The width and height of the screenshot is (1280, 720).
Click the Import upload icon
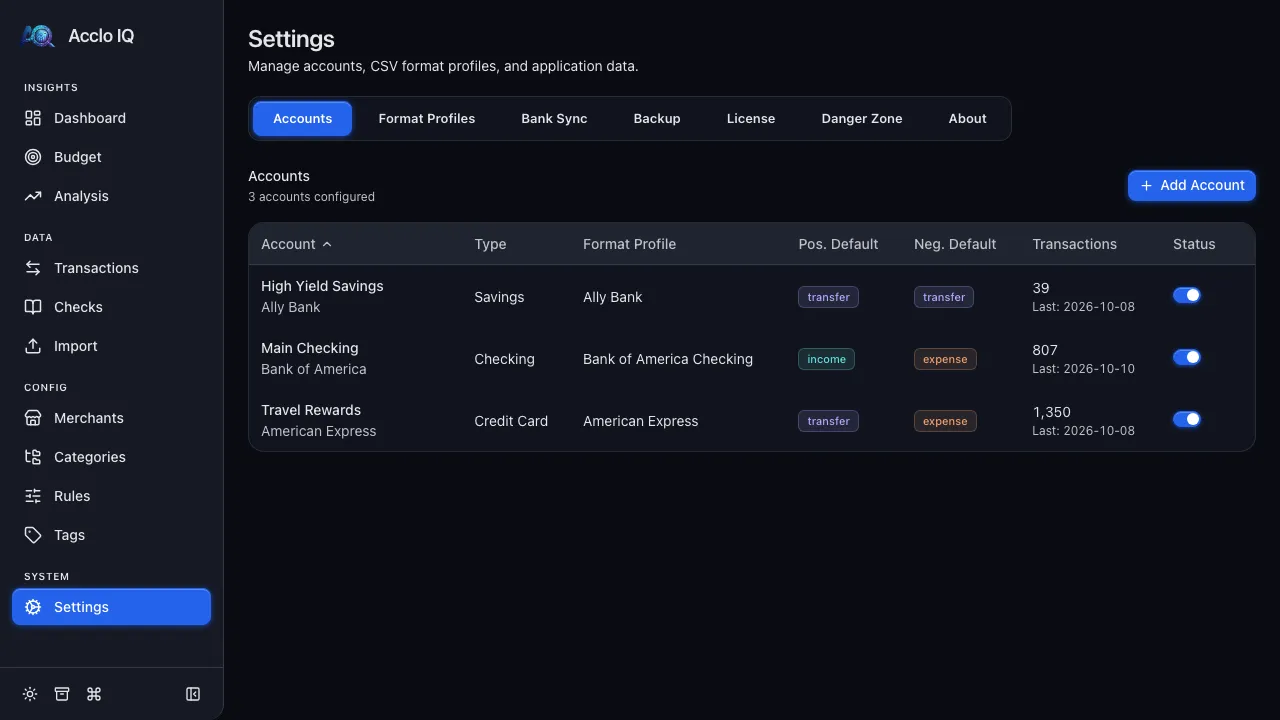33,346
